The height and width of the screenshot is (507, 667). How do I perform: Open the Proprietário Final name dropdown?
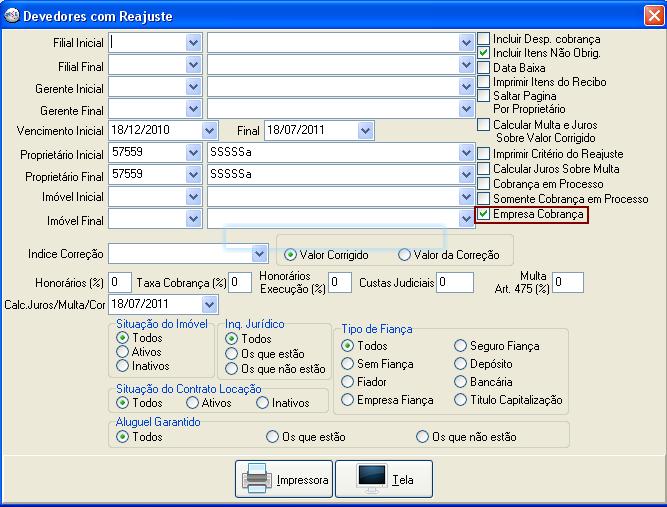(x=466, y=174)
